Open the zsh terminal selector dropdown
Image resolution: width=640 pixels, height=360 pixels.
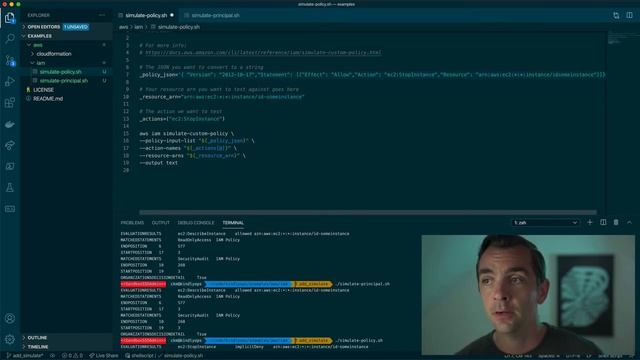tap(545, 222)
